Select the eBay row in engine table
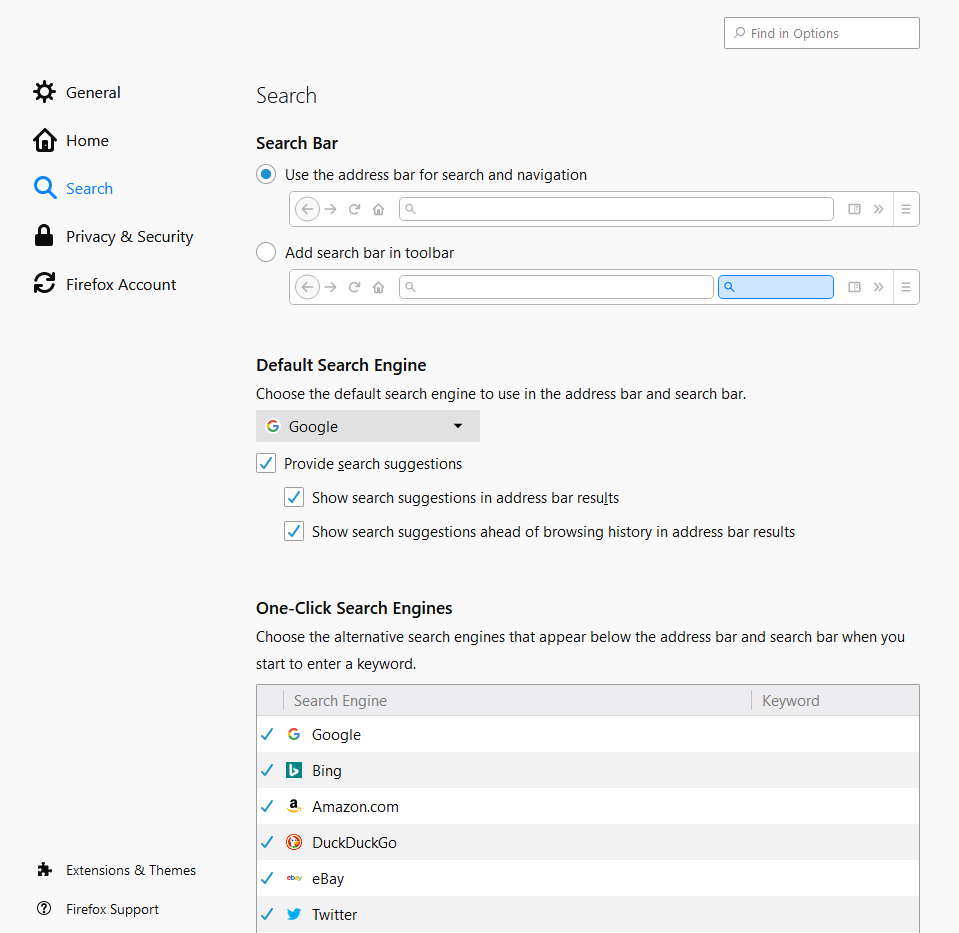Image resolution: width=959 pixels, height=933 pixels. 588,879
